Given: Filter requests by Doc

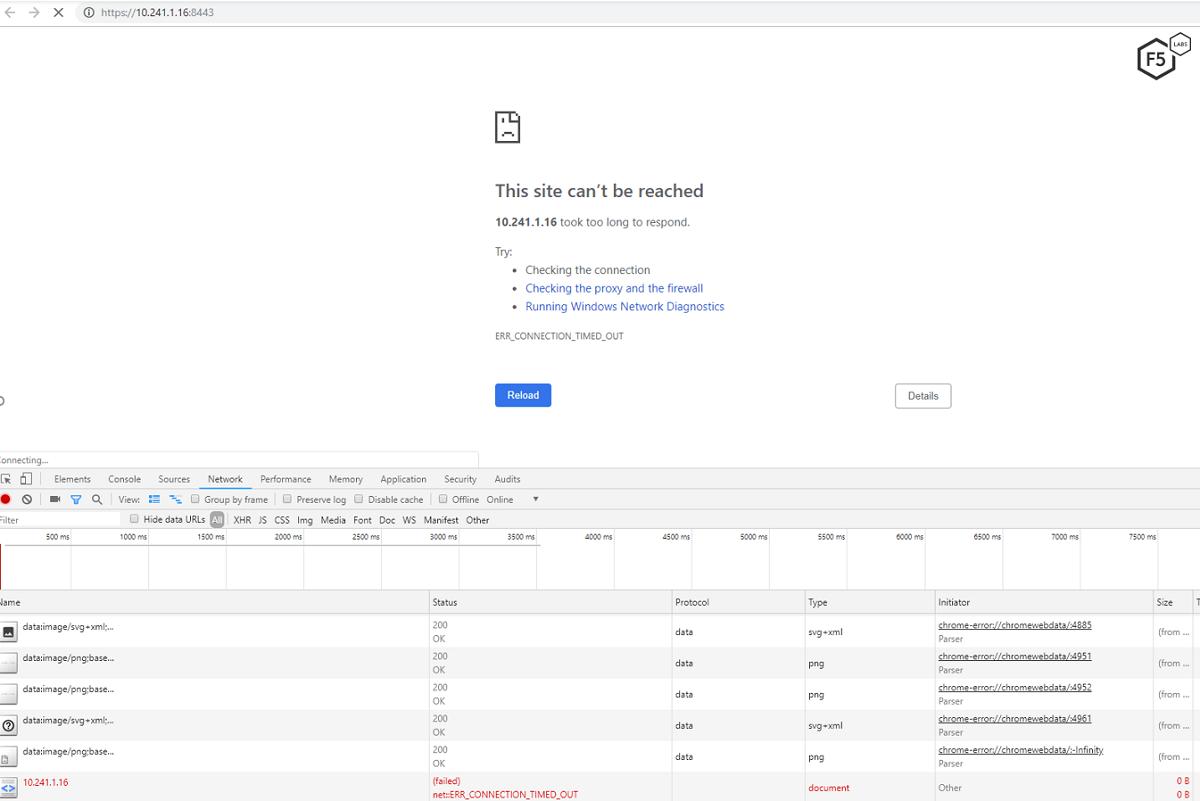Looking at the screenshot, I should pyautogui.click(x=387, y=520).
